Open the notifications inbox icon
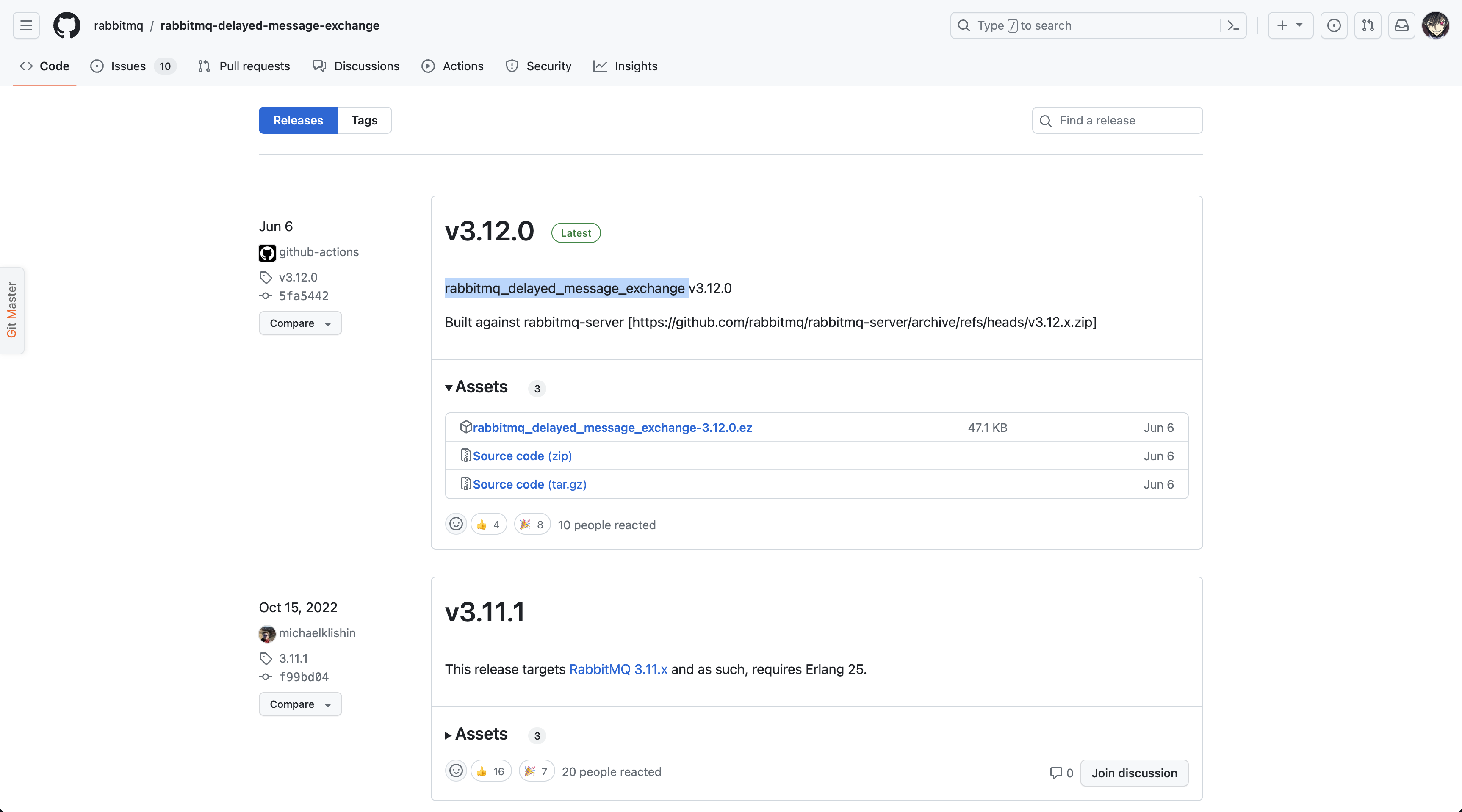Screen dimensions: 1462x812 pos(1402,25)
